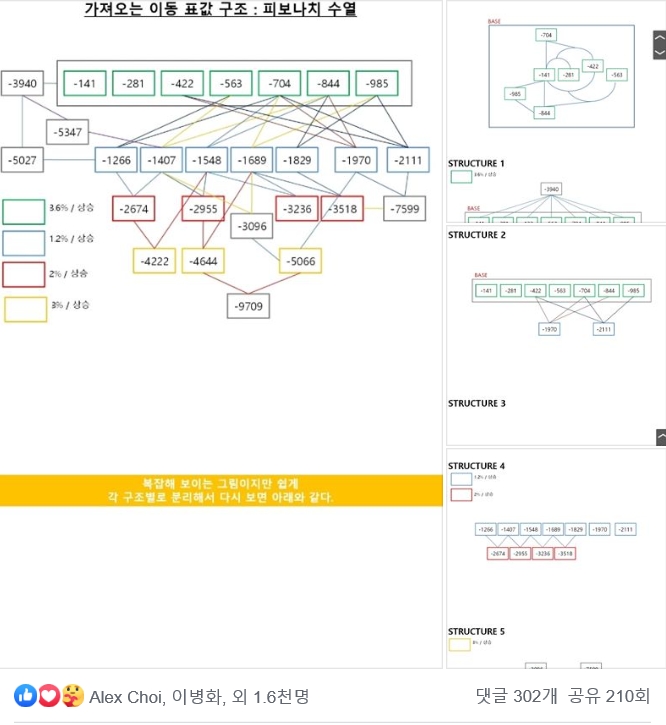This screenshot has width=666, height=725.
Task: Click the blue thumbs-up Like reaction icon
Action: 24,696
